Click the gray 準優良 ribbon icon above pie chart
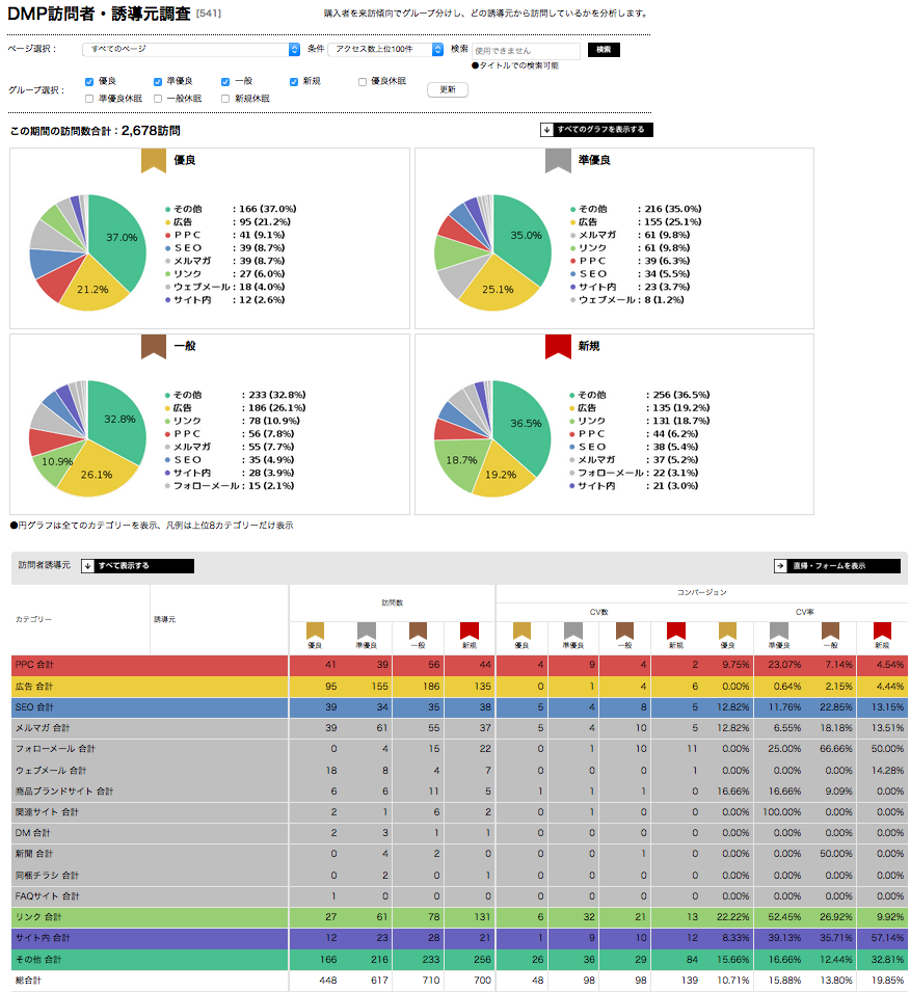Screen dimensions: 910x992 pos(558,161)
